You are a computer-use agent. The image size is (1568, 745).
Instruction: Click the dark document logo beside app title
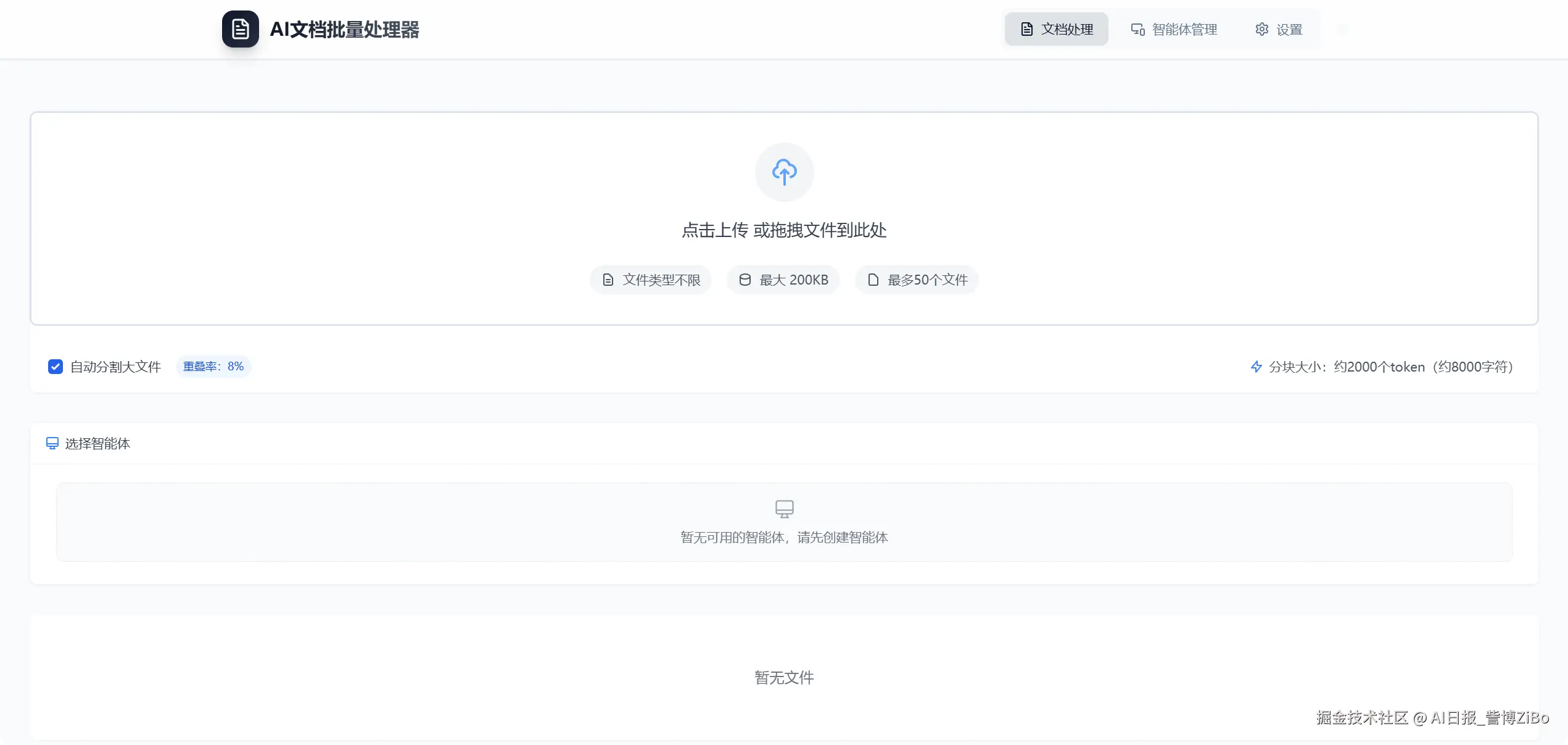pyautogui.click(x=241, y=28)
